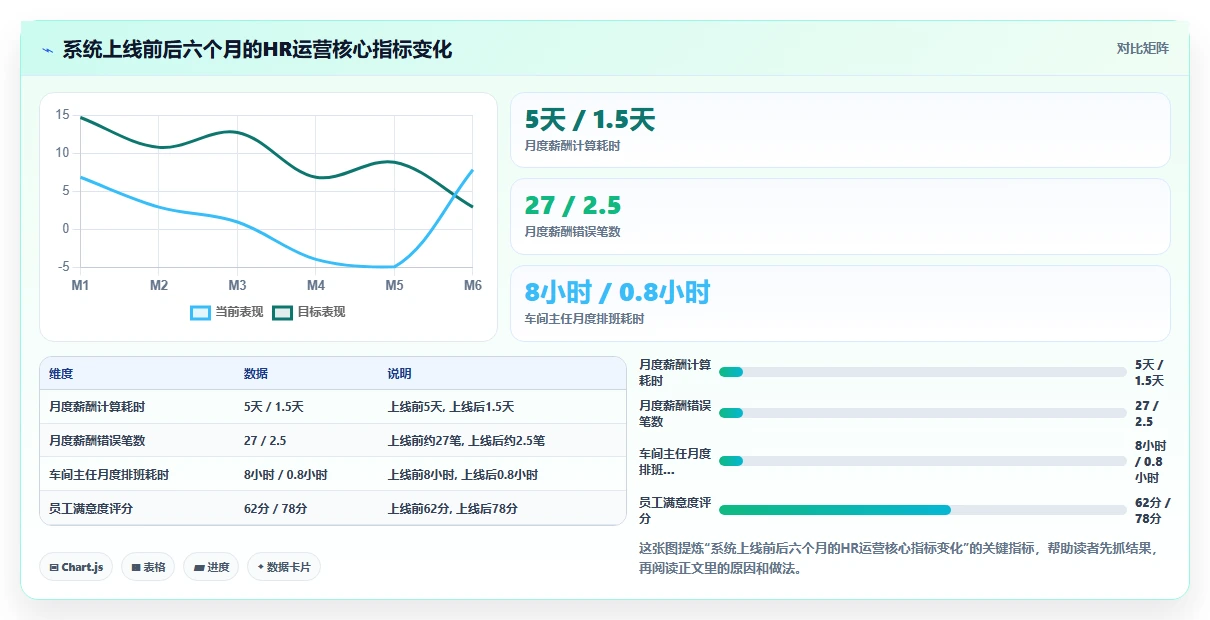Open the 8小时 / 0.8小时 data card

point(840,303)
